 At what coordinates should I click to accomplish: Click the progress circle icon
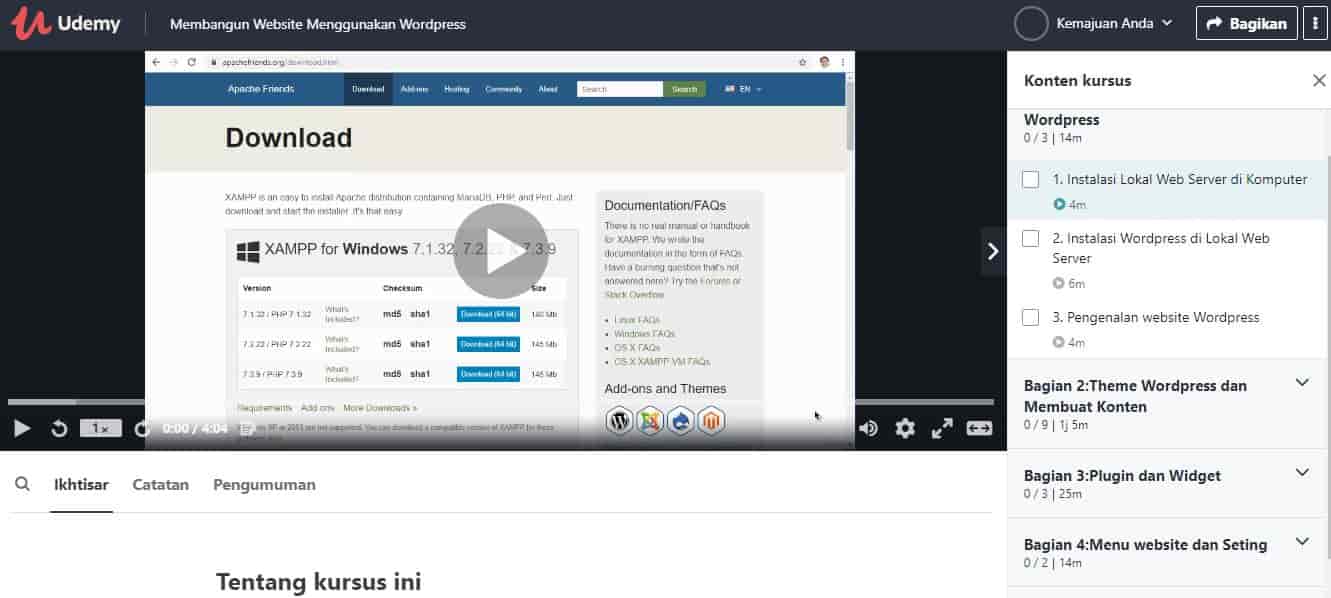pos(1031,23)
